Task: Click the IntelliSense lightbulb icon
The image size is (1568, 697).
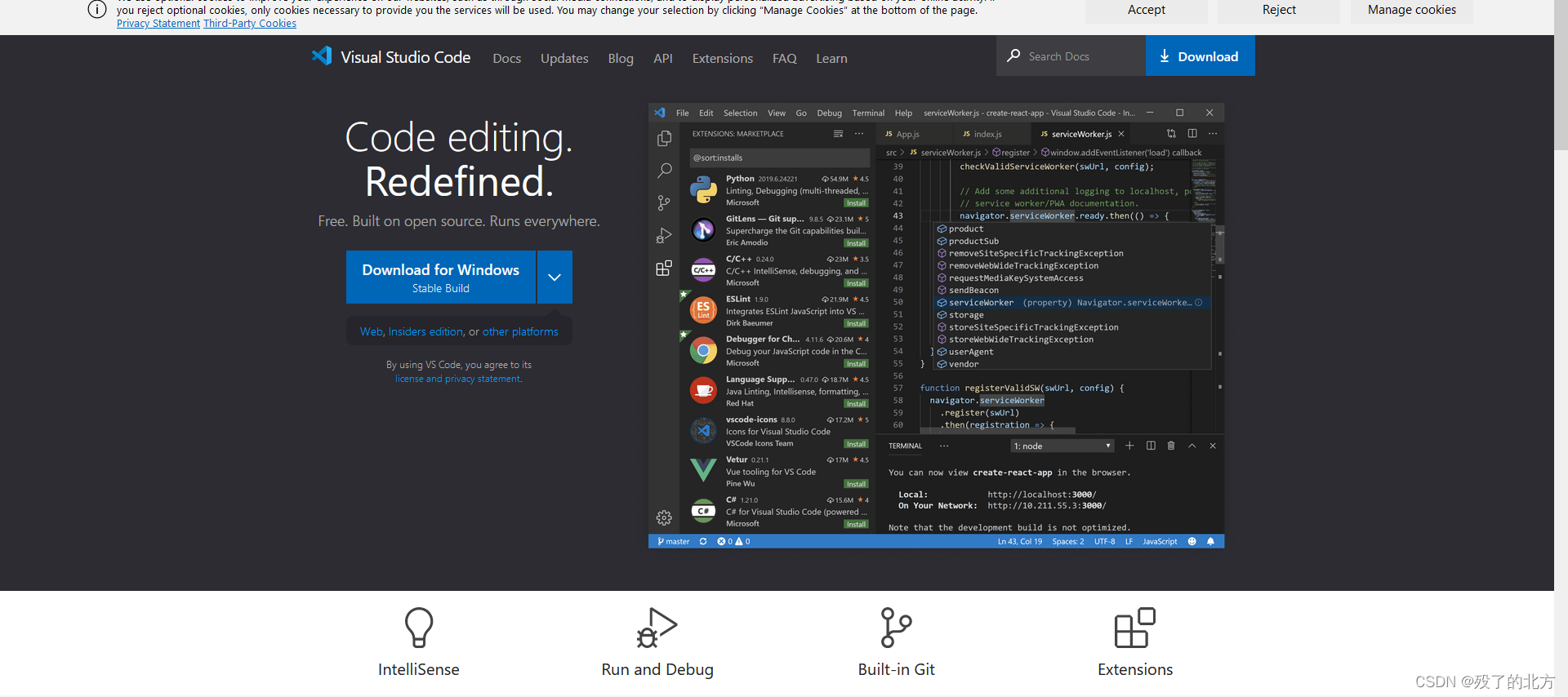Action: (x=419, y=628)
